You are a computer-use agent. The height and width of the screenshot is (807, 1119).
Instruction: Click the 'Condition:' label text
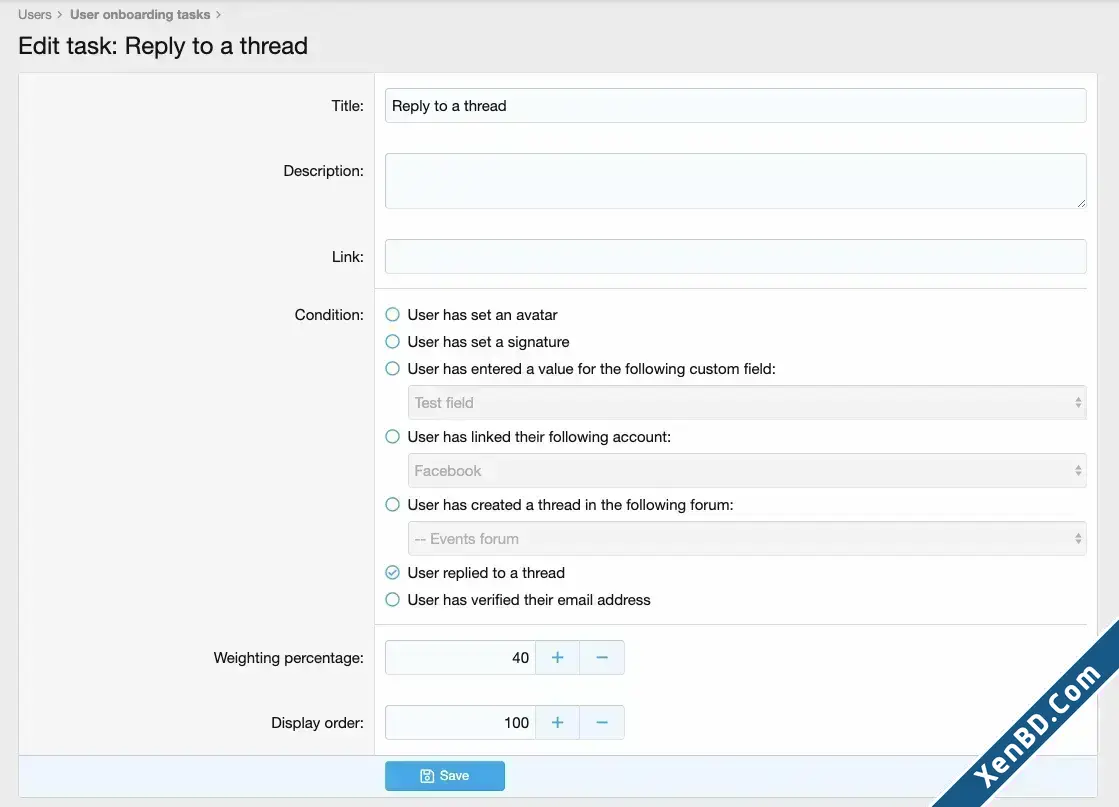pos(329,315)
